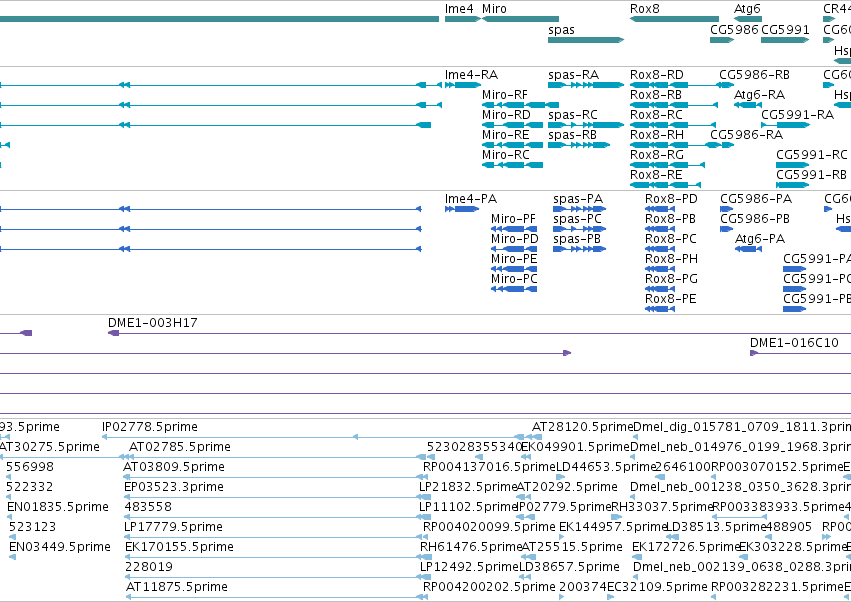Viewport: 851px width, 602px height.
Task: Click the Miro-PF protein label
Action: tap(513, 219)
